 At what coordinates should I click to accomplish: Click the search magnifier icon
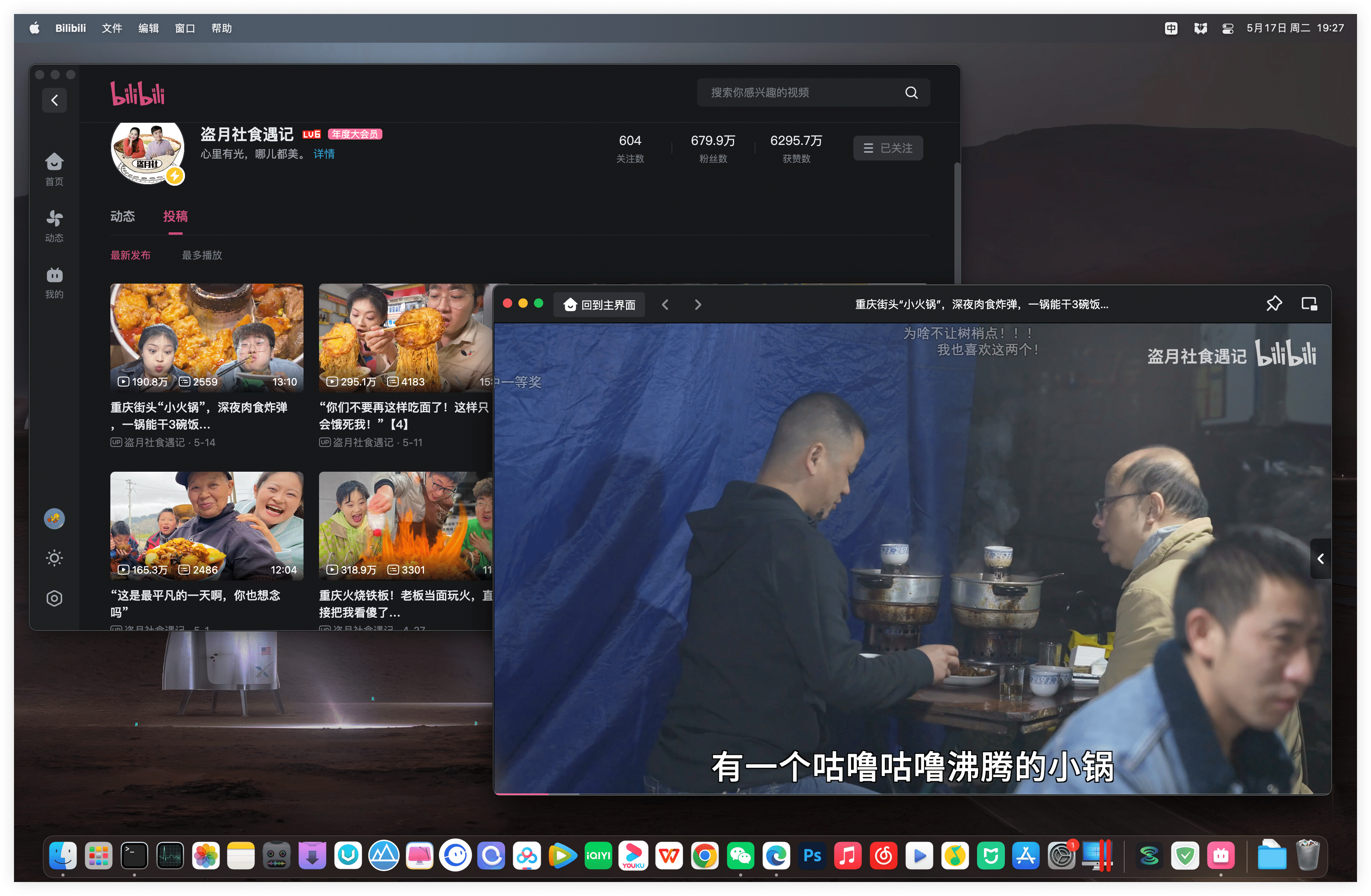coord(911,93)
